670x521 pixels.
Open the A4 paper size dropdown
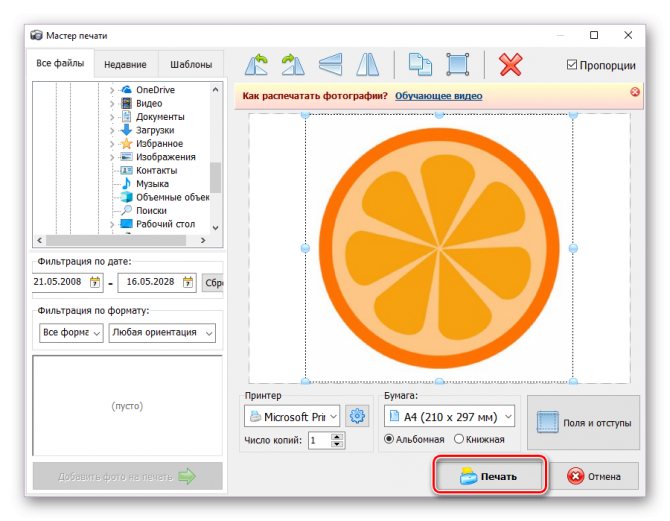(448, 416)
